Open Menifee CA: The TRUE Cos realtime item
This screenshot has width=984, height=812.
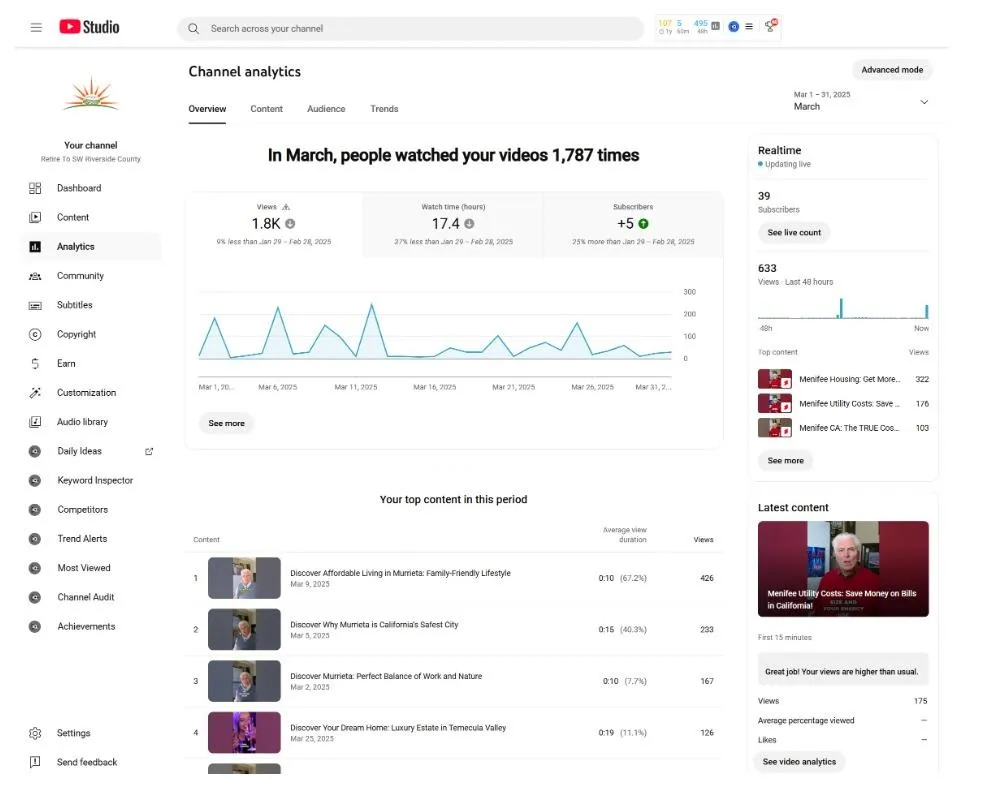(843, 428)
